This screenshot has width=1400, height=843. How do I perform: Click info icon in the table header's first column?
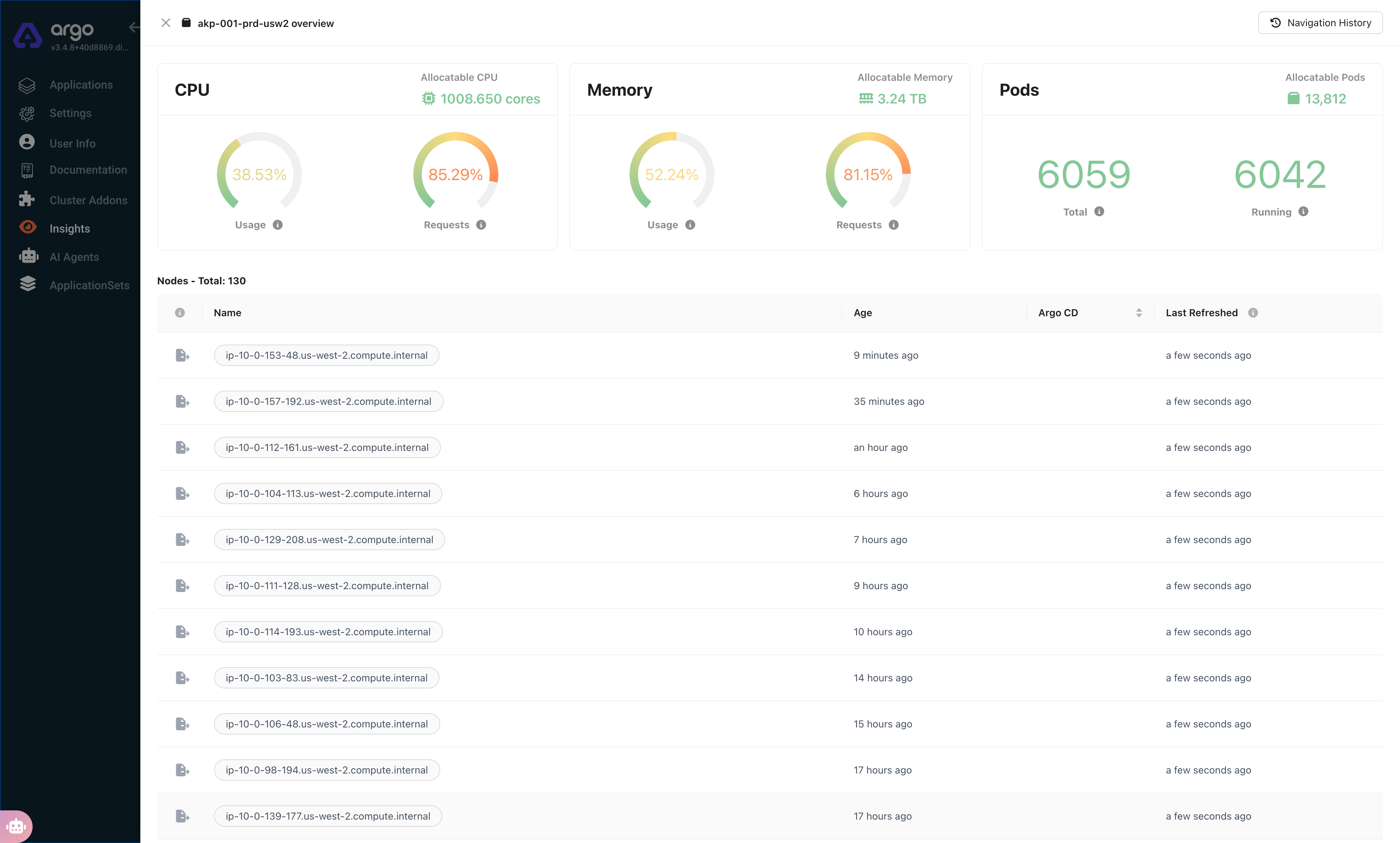pyautogui.click(x=180, y=313)
